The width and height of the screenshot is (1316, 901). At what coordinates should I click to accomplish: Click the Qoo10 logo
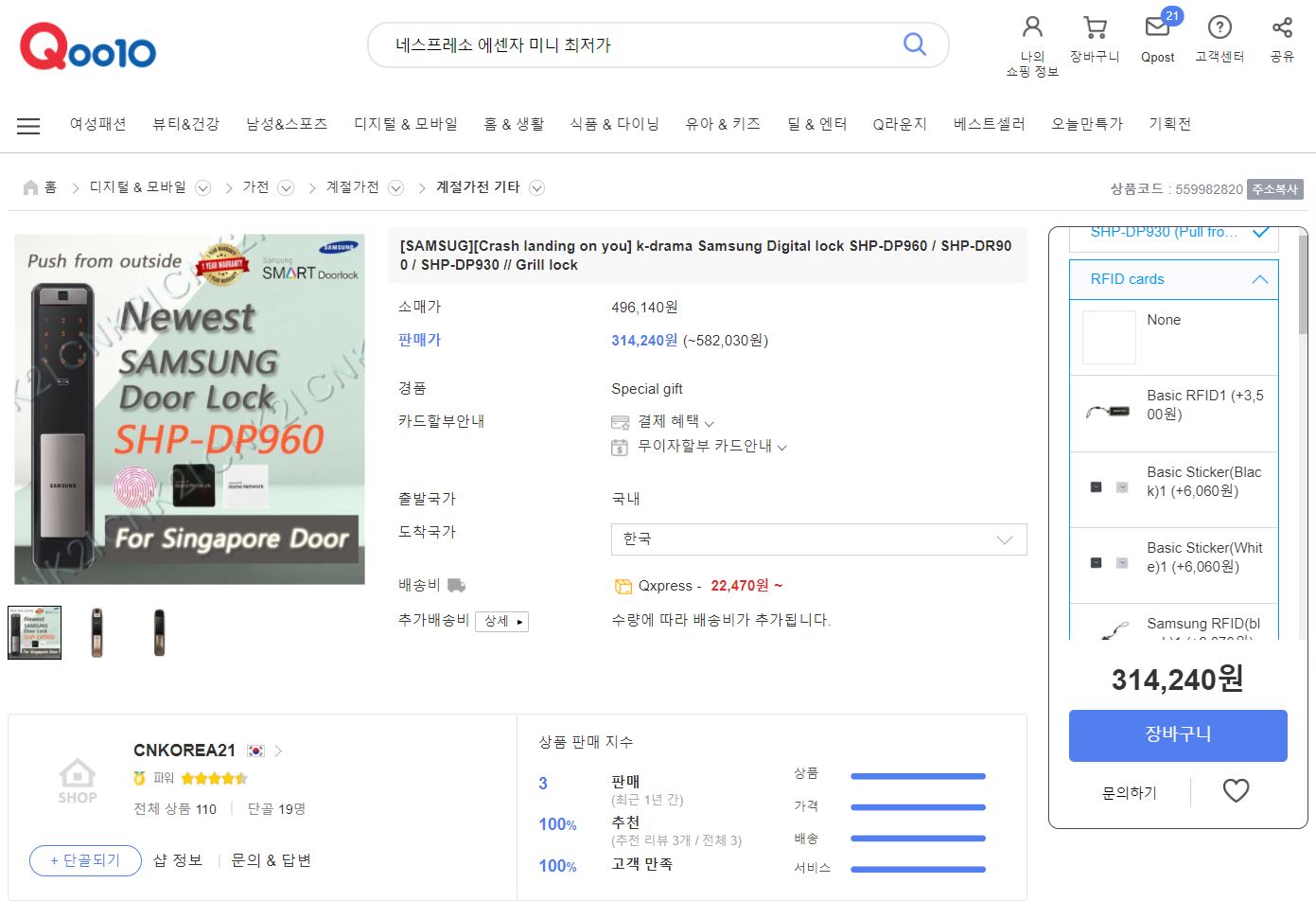point(88,47)
